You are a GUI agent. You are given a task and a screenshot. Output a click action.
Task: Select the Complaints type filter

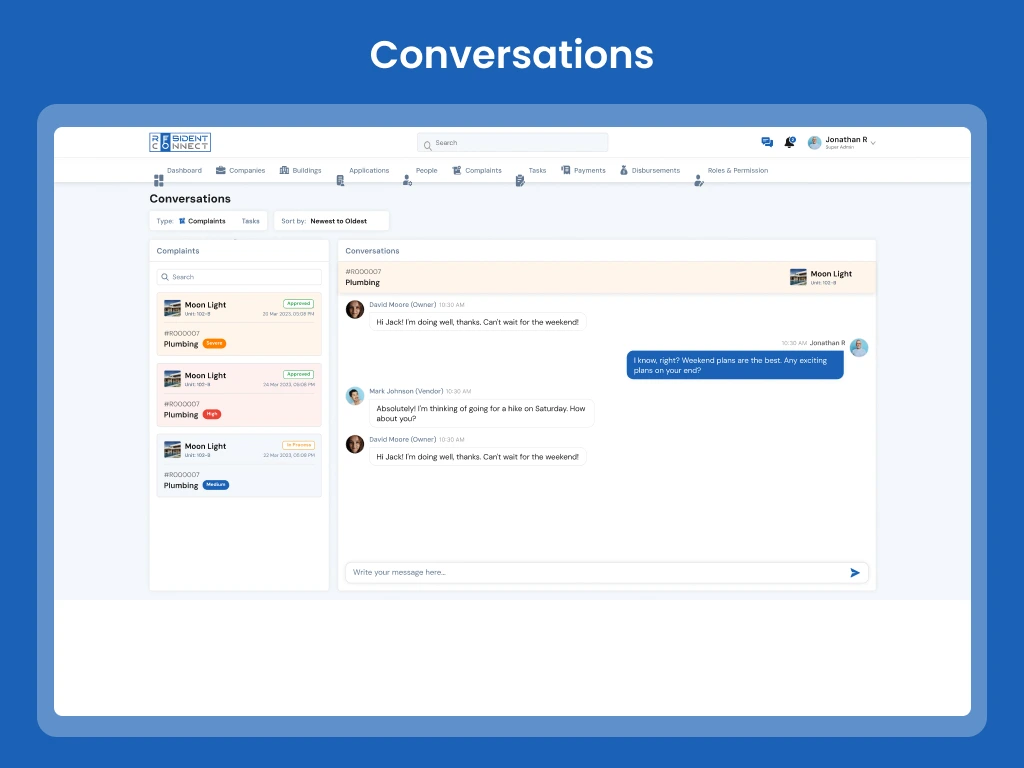pyautogui.click(x=202, y=221)
